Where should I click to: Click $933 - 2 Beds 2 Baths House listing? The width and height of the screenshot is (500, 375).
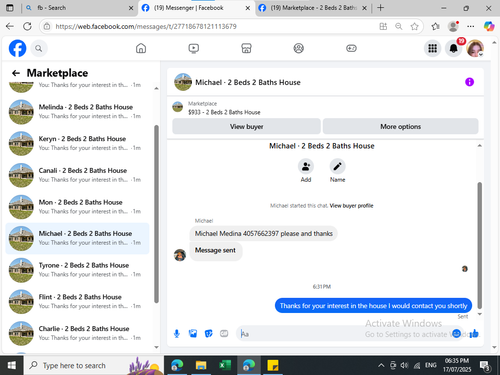click(x=224, y=112)
